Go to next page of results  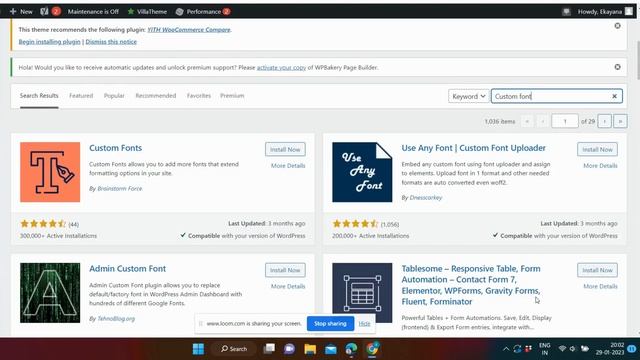(x=604, y=121)
